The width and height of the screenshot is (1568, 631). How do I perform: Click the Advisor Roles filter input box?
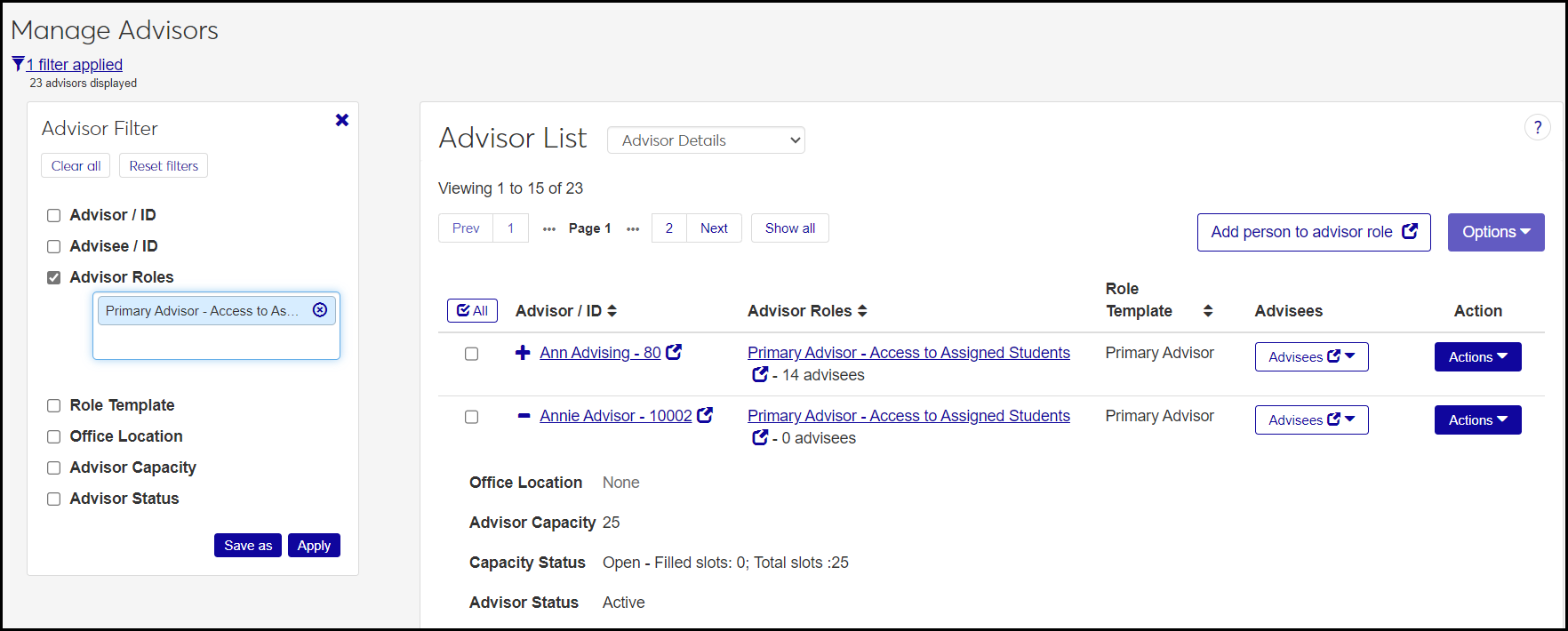[x=216, y=341]
